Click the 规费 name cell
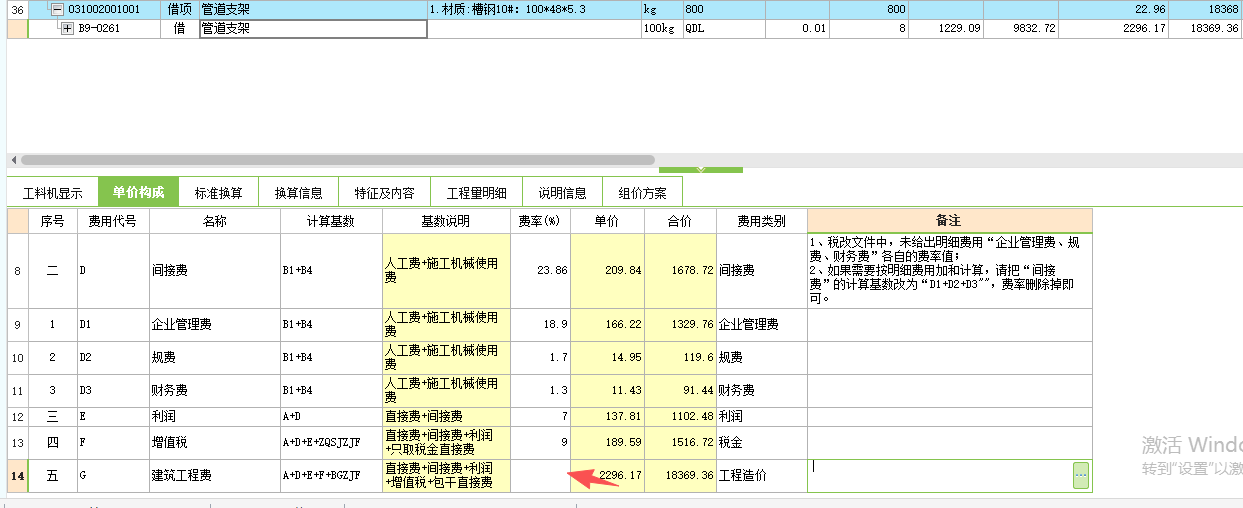 click(x=215, y=357)
